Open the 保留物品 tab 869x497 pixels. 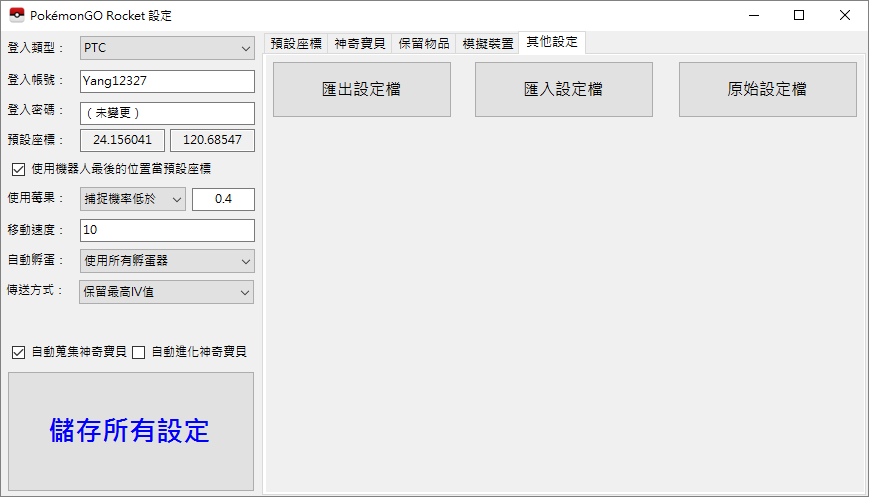[x=424, y=44]
